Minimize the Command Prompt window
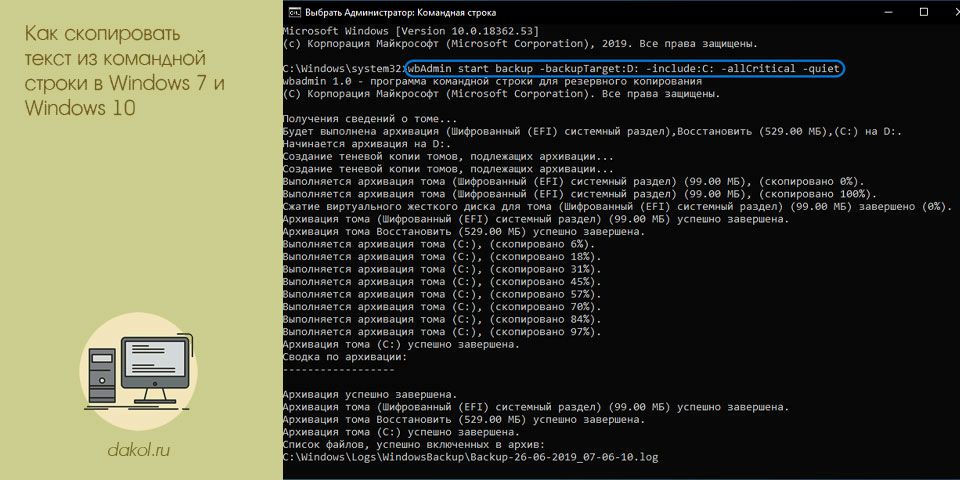Viewport: 960px width, 480px height. coord(890,12)
